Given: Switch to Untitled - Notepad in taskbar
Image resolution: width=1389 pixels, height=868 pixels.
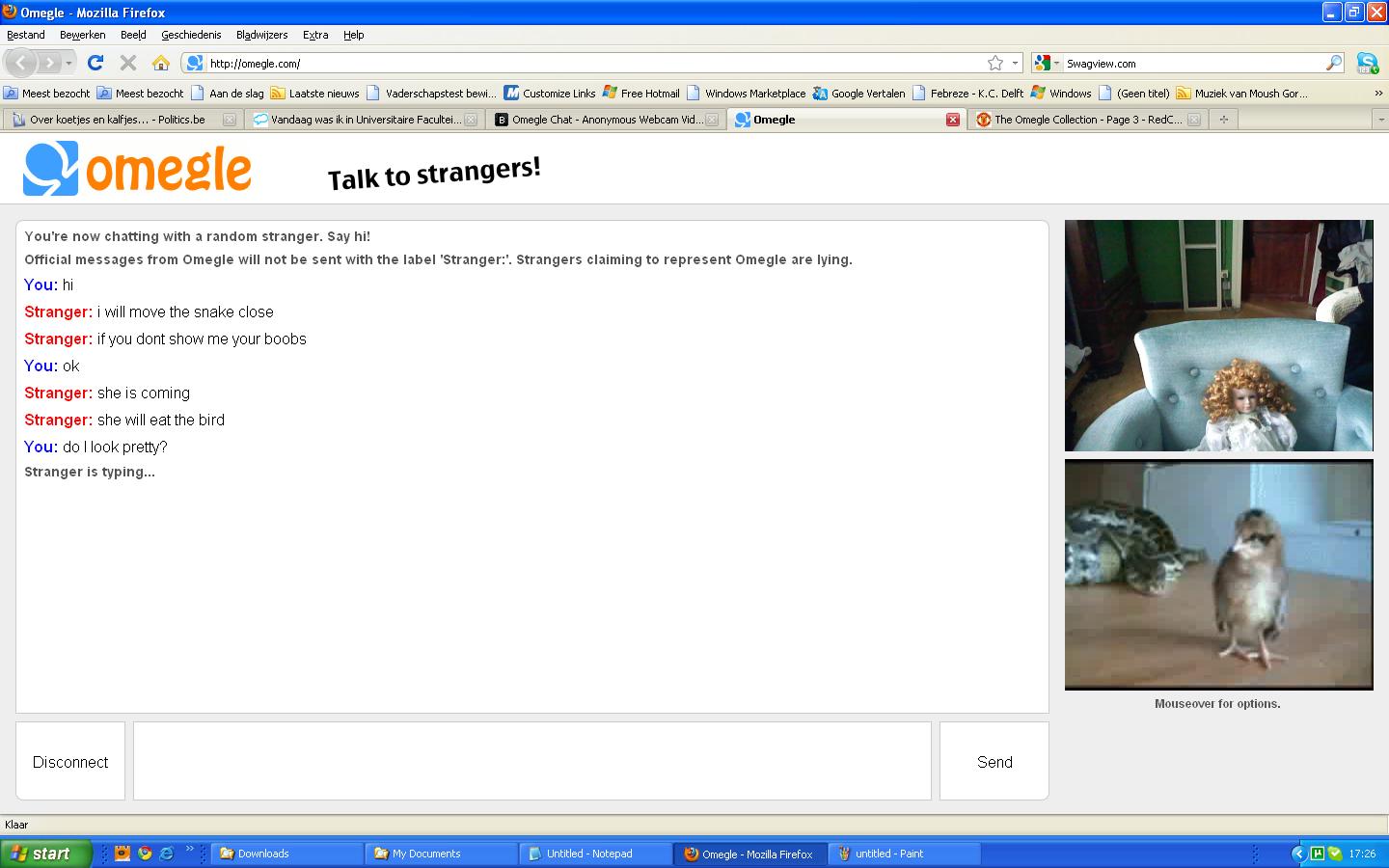Looking at the screenshot, I should pos(596,854).
